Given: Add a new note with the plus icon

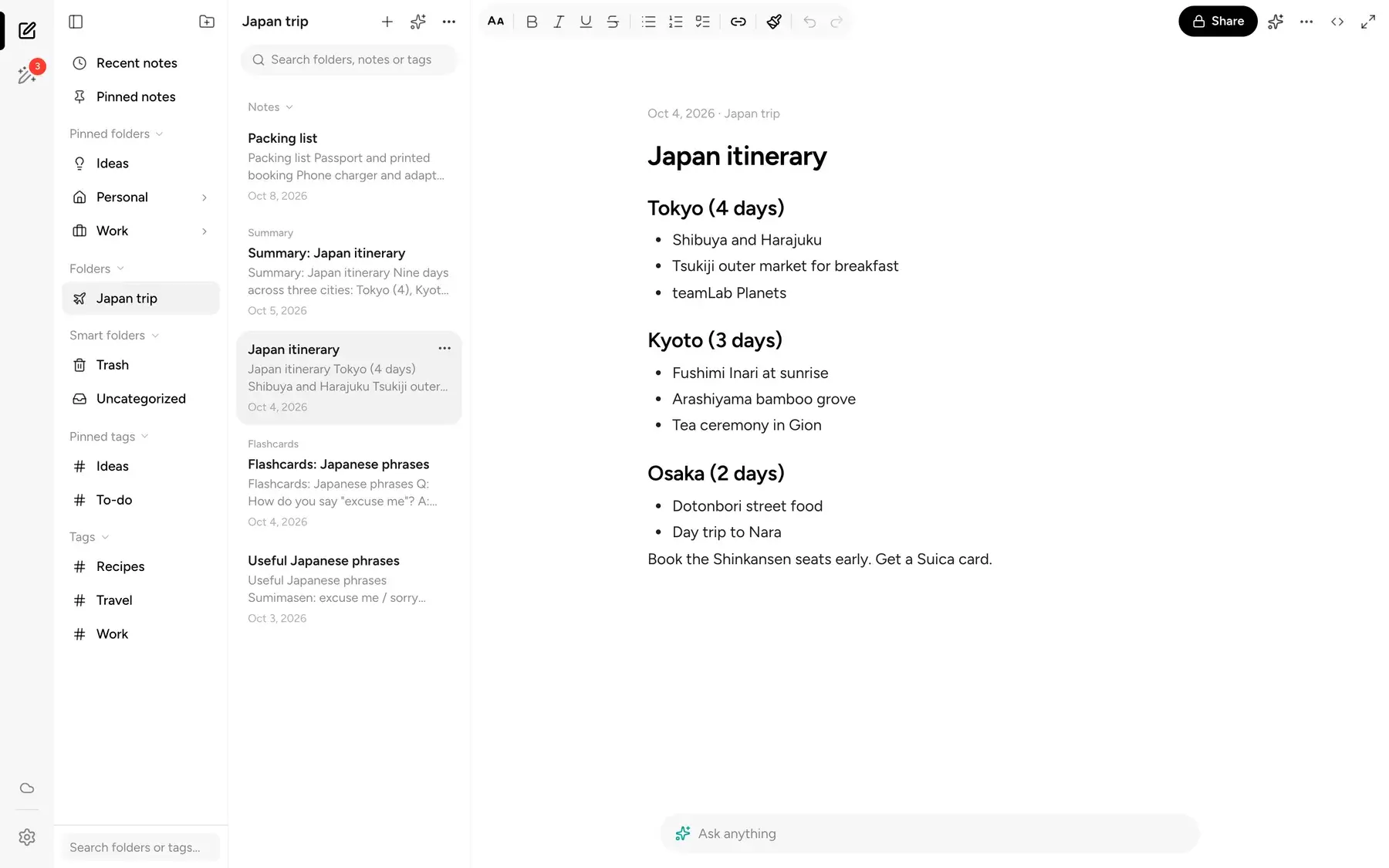Looking at the screenshot, I should (x=387, y=22).
